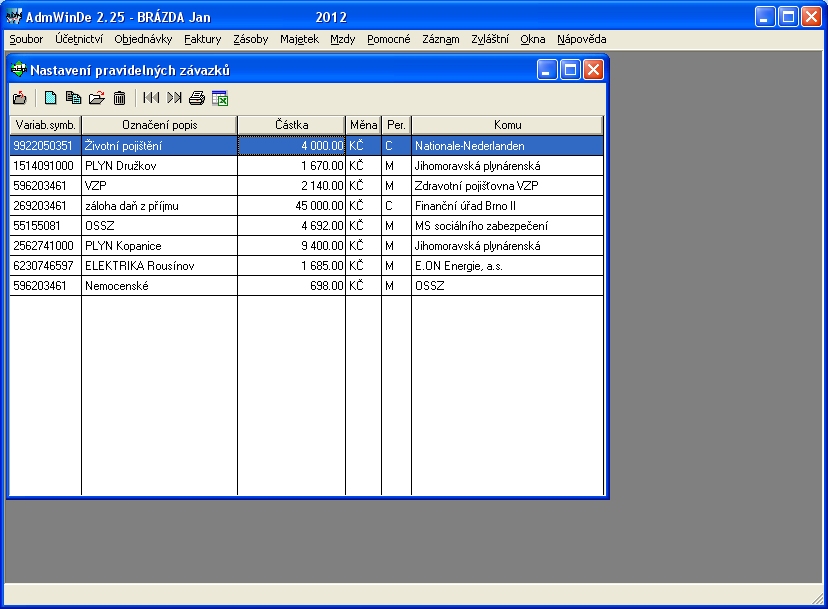828x609 pixels.
Task: Open the Účetnictví menu
Action: (x=79, y=39)
